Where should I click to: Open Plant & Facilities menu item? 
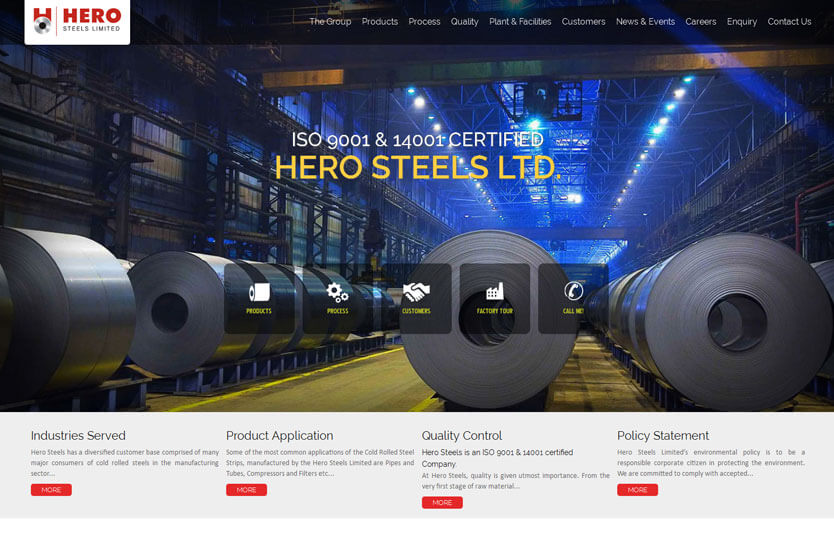click(520, 22)
